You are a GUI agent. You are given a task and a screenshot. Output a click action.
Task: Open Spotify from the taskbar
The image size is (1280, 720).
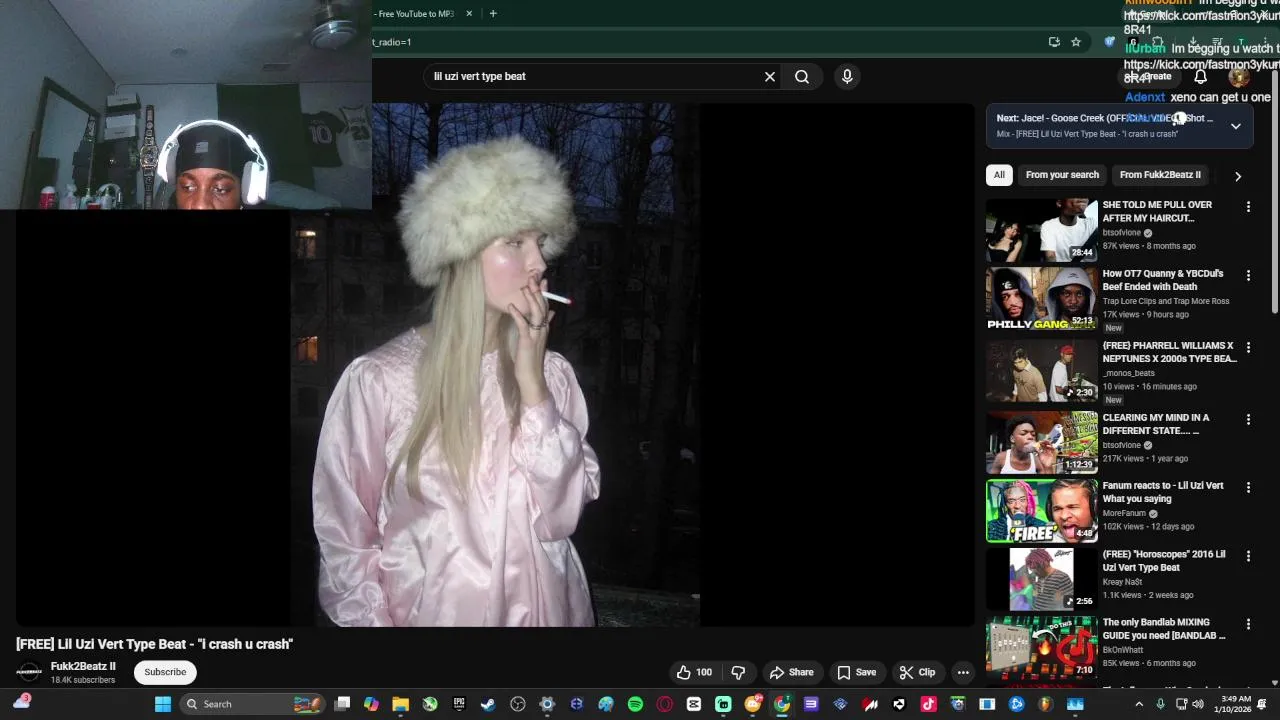(x=635, y=704)
